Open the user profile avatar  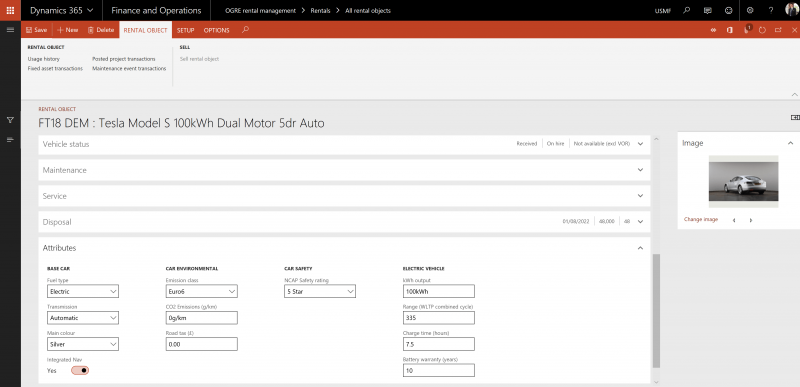791,10
